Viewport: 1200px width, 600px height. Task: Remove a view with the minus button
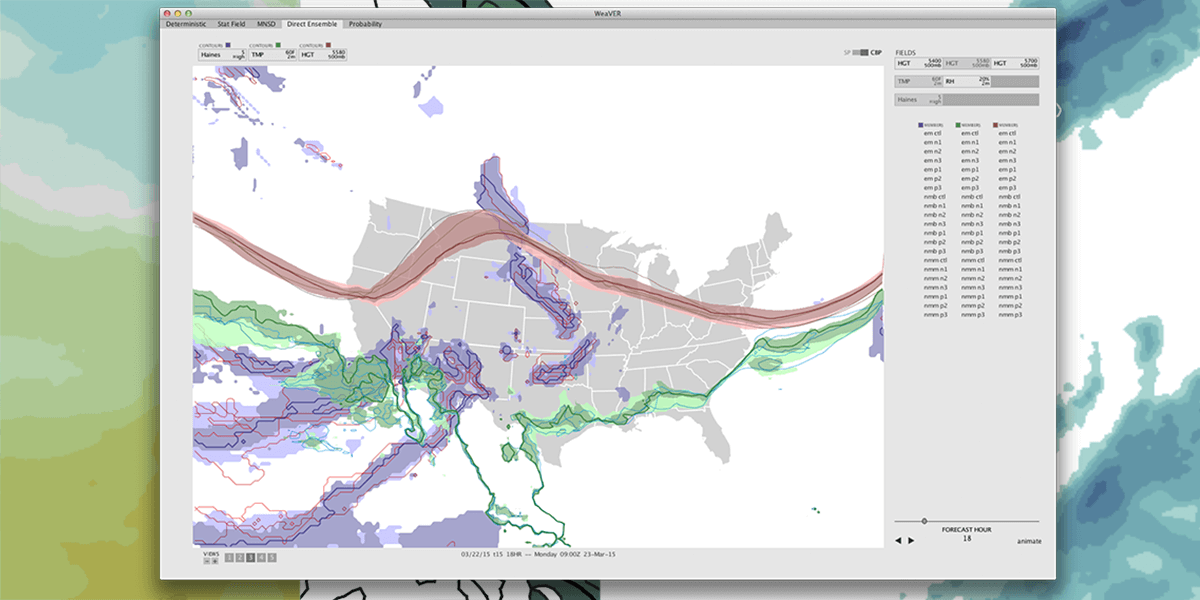pos(206,560)
